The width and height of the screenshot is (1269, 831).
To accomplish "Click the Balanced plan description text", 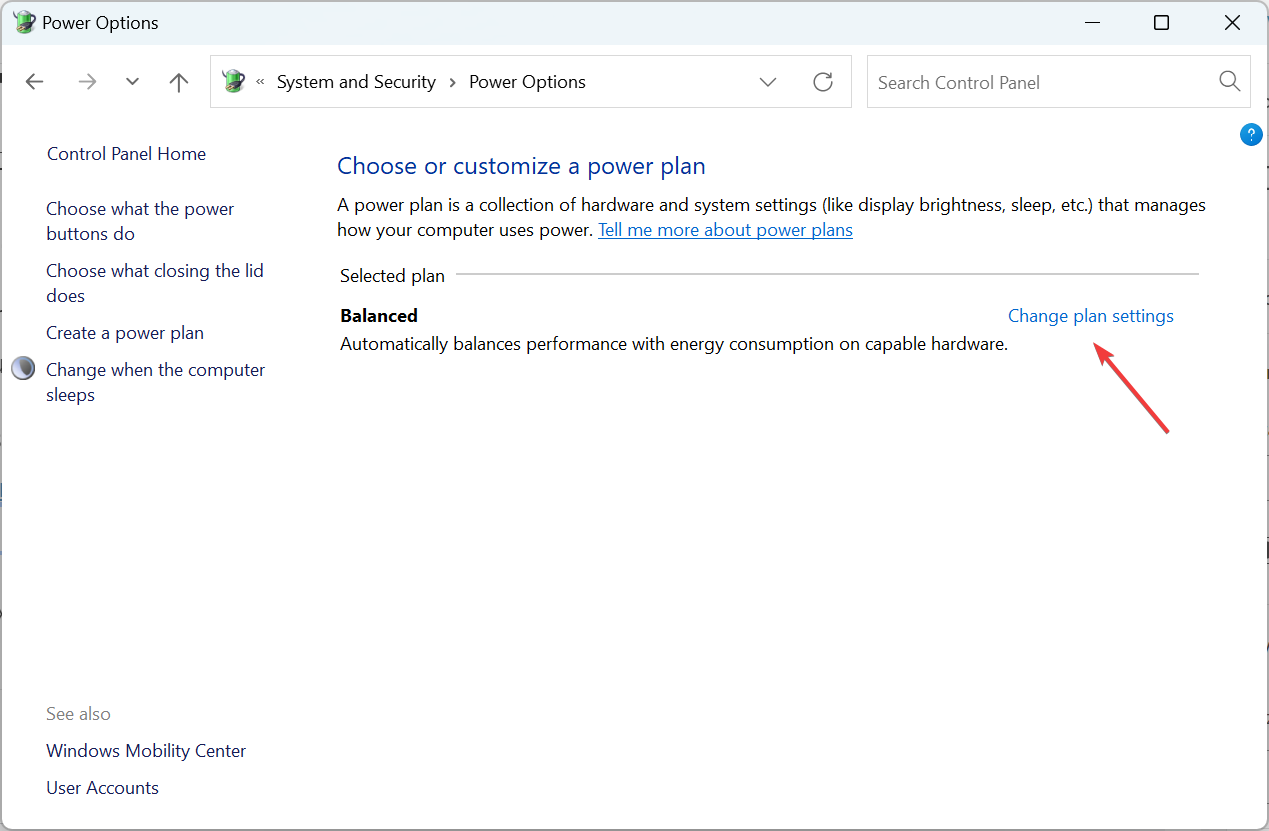I will 674,344.
